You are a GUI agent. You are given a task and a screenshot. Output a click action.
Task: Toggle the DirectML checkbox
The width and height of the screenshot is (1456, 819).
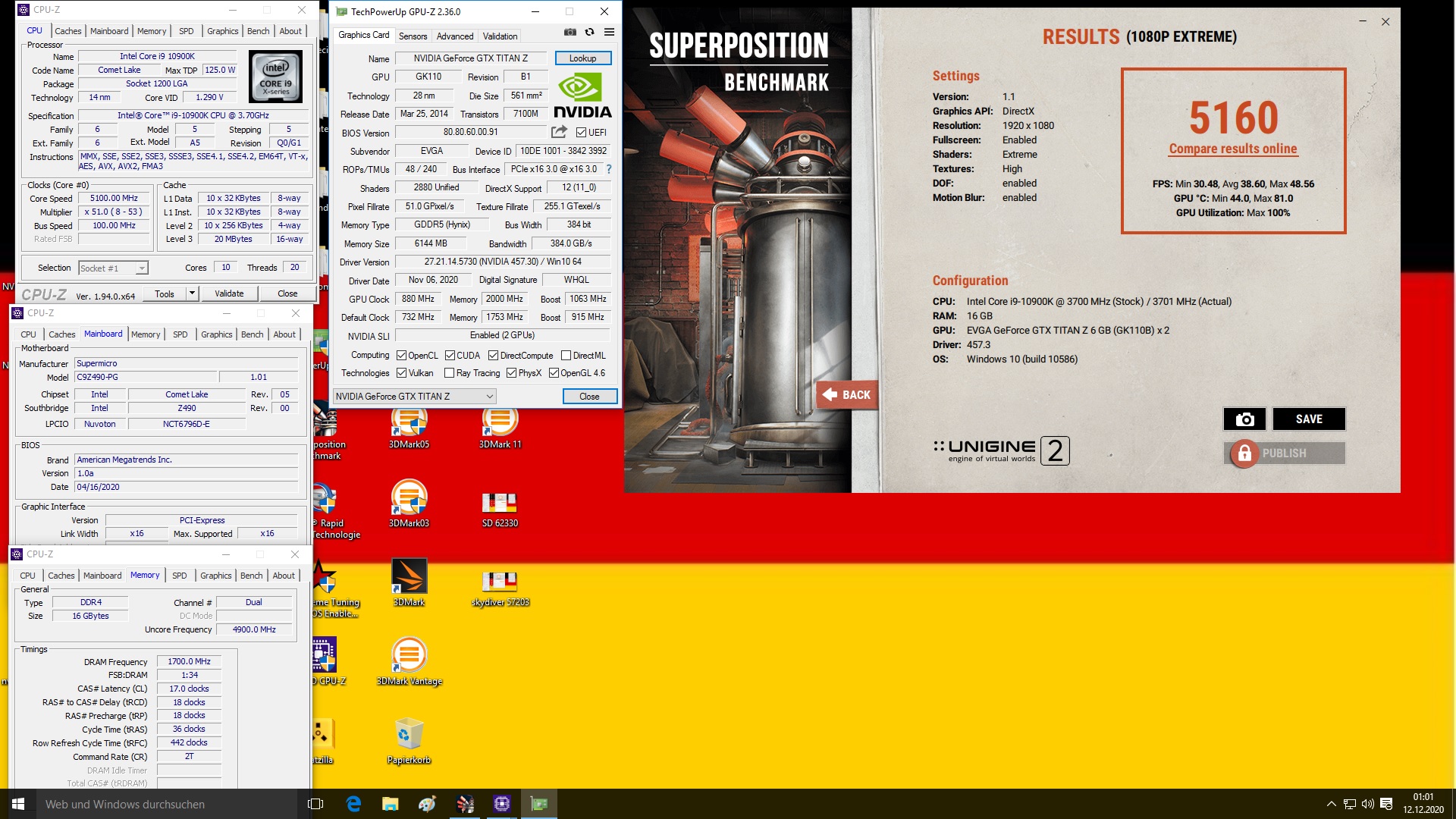click(566, 356)
